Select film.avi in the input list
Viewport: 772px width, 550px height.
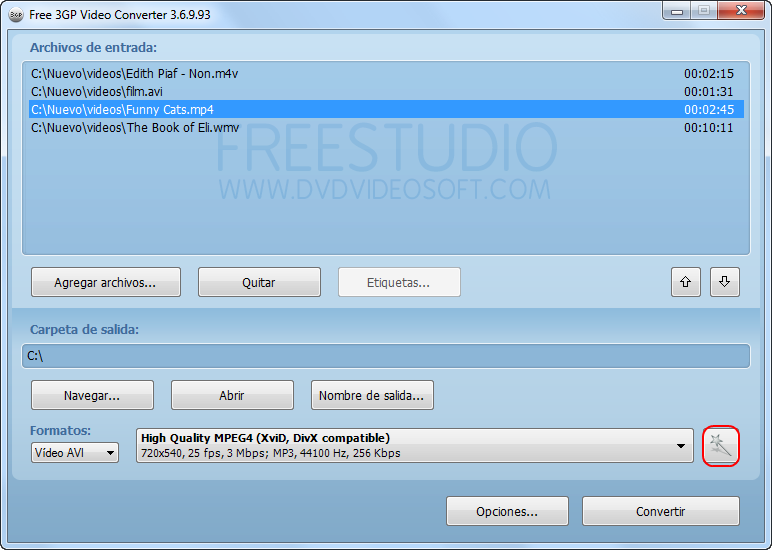[x=386, y=92]
